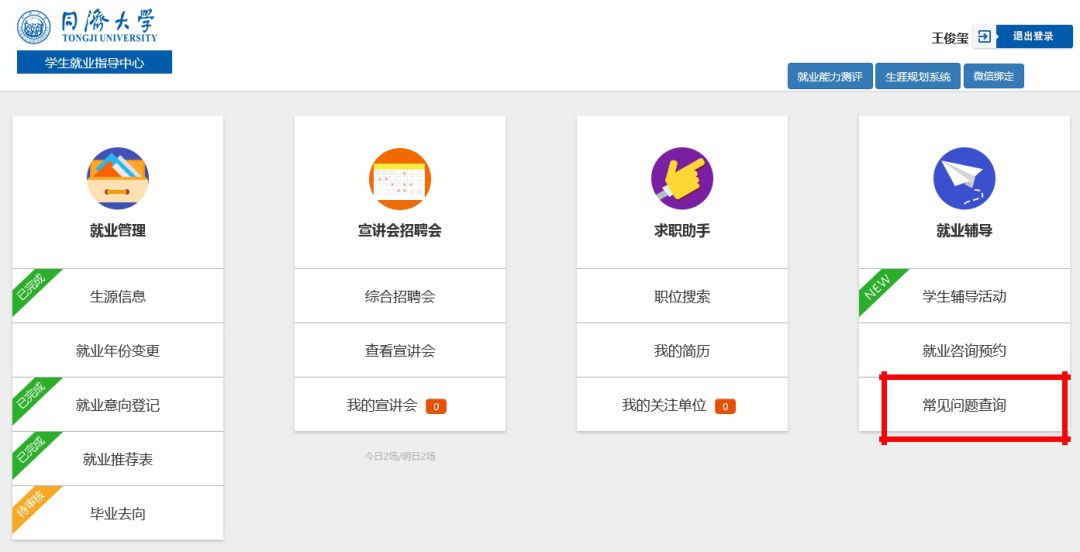The height and width of the screenshot is (552, 1080).
Task: Open the 毕业去向 entry
Action: point(118,513)
